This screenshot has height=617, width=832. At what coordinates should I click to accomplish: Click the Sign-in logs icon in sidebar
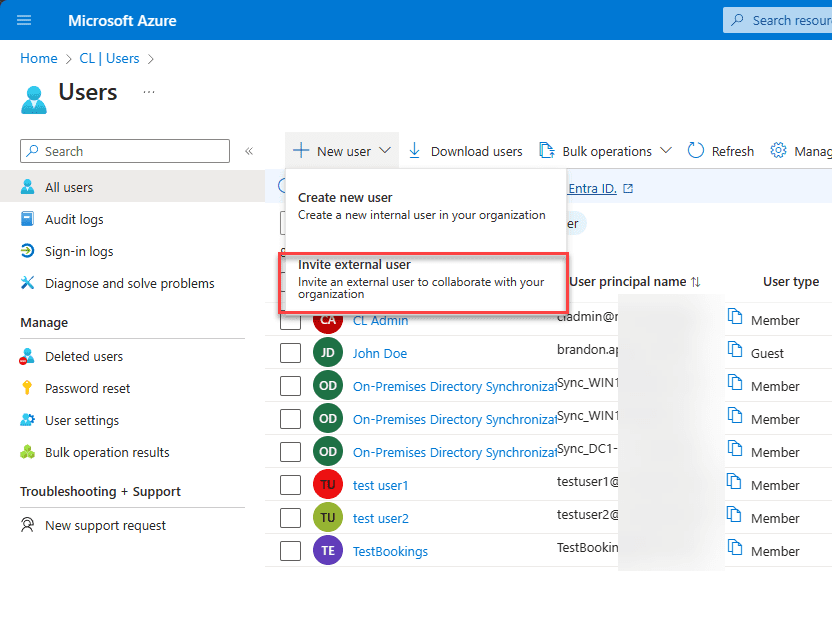[x=27, y=250]
